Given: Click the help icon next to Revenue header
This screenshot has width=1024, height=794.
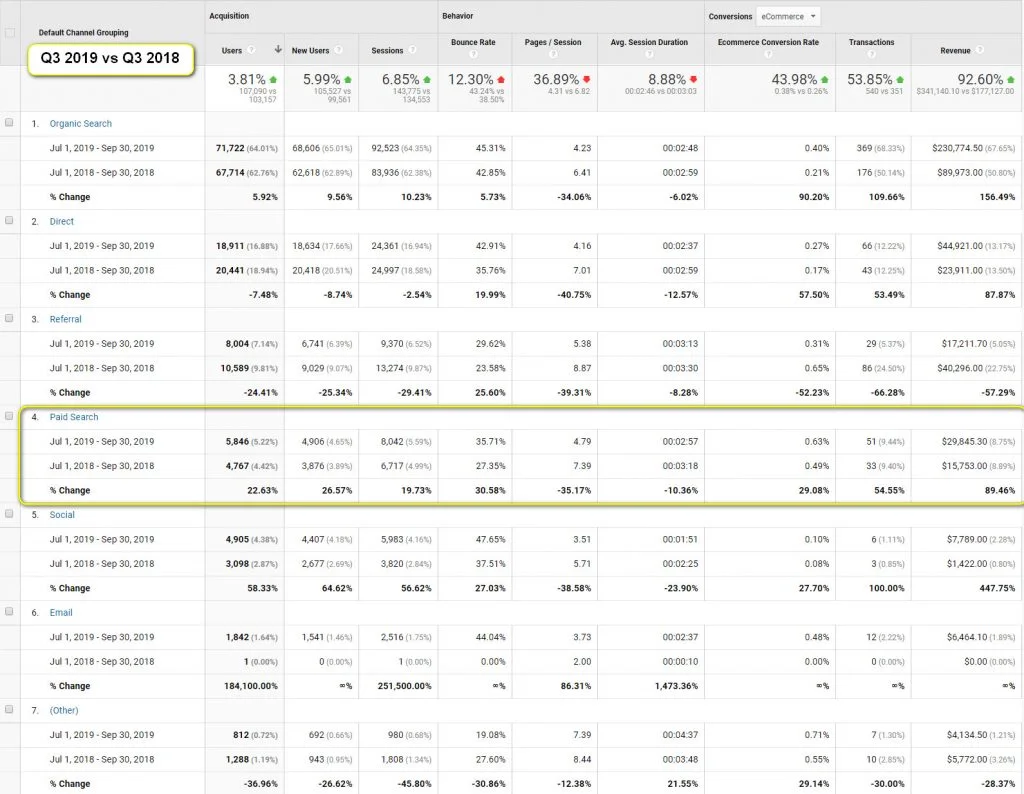Looking at the screenshot, I should pyautogui.click(x=980, y=50).
